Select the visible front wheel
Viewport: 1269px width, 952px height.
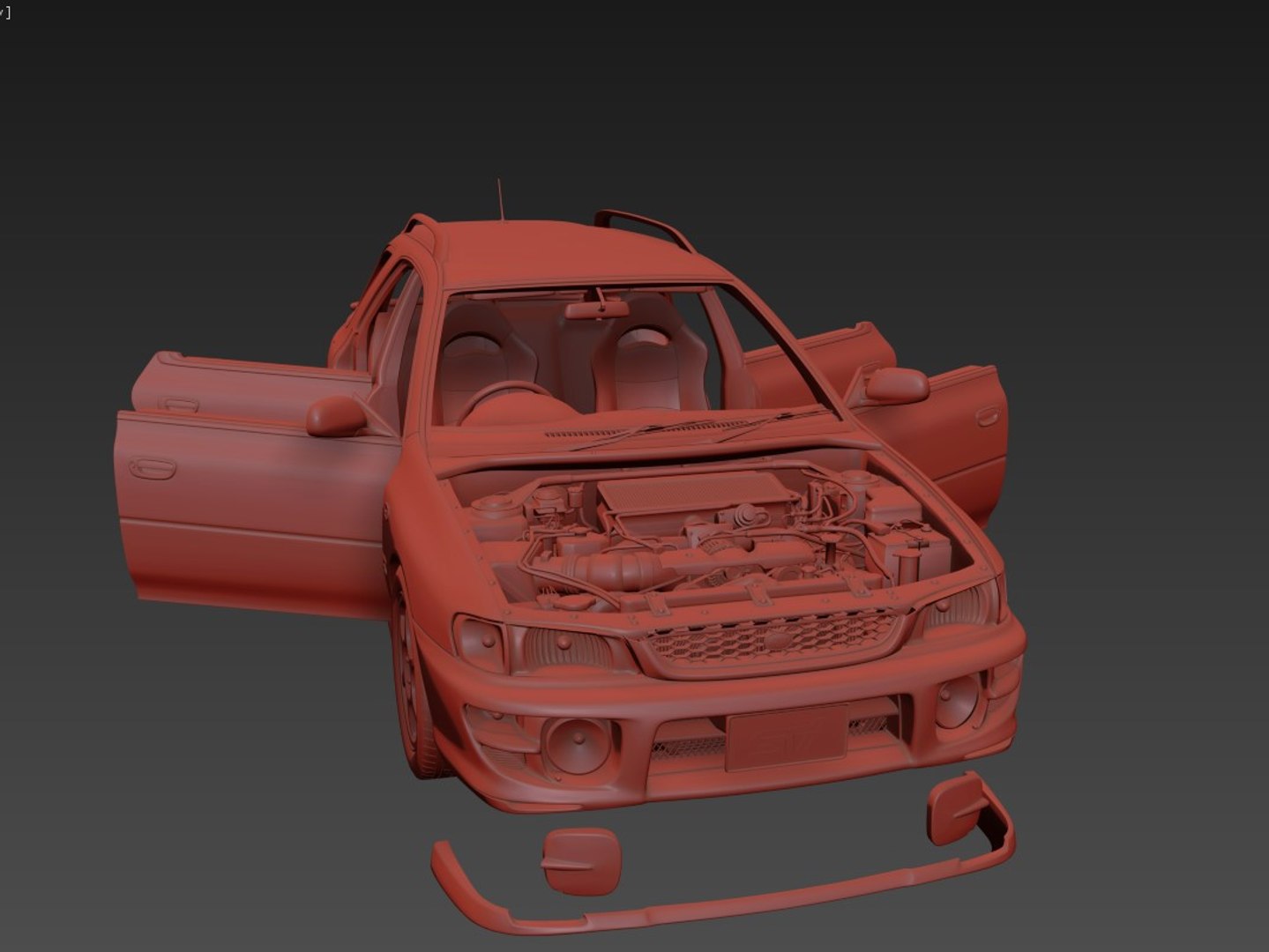click(x=414, y=679)
